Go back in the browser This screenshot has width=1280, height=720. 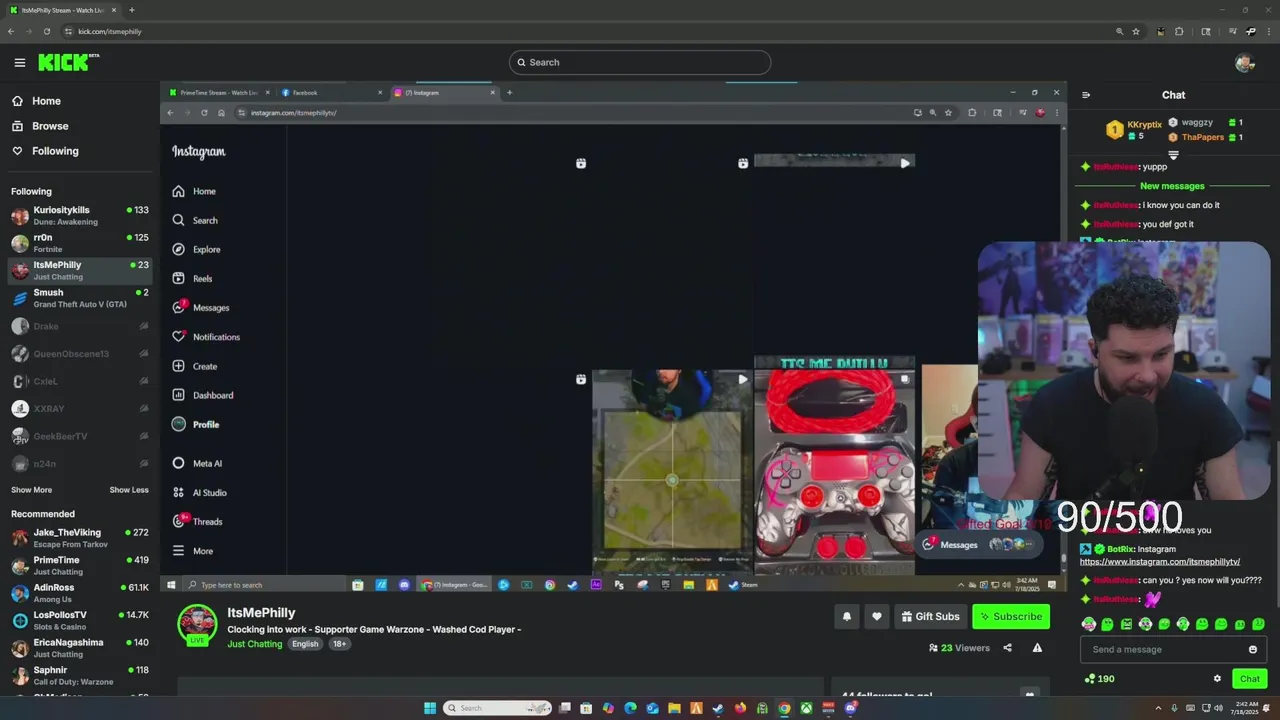point(11,31)
